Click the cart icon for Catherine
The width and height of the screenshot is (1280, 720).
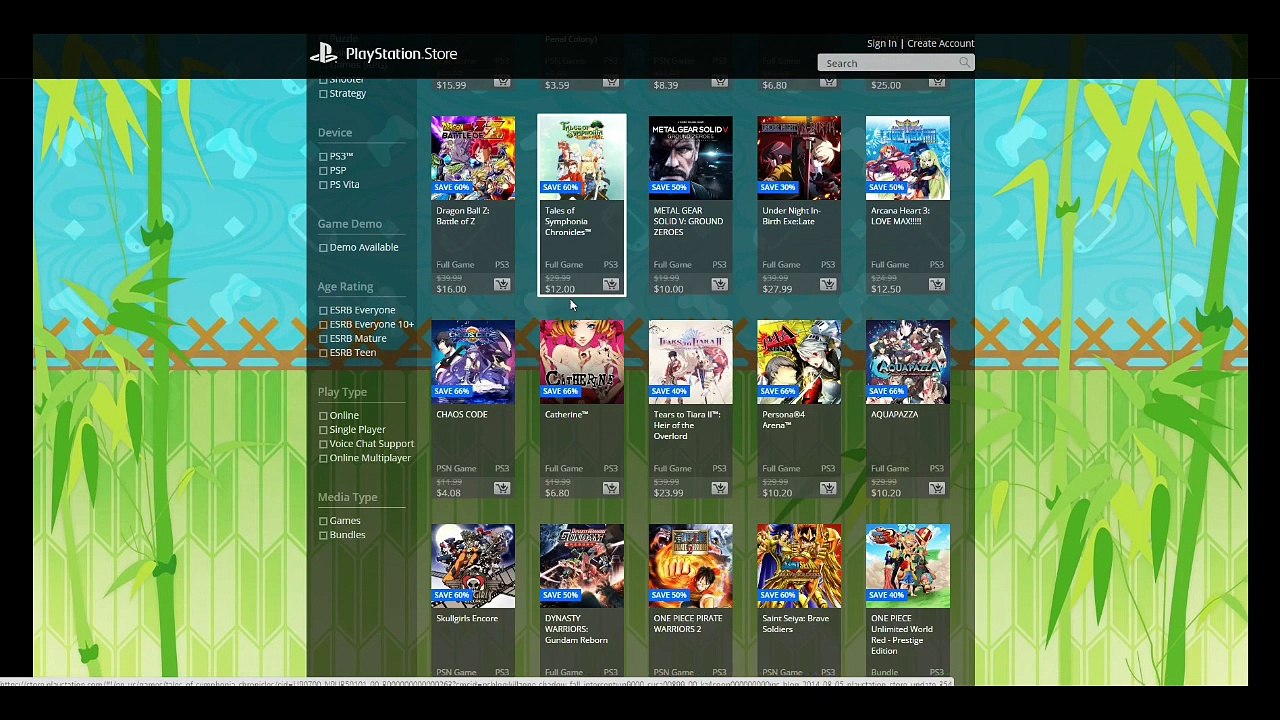coord(611,489)
